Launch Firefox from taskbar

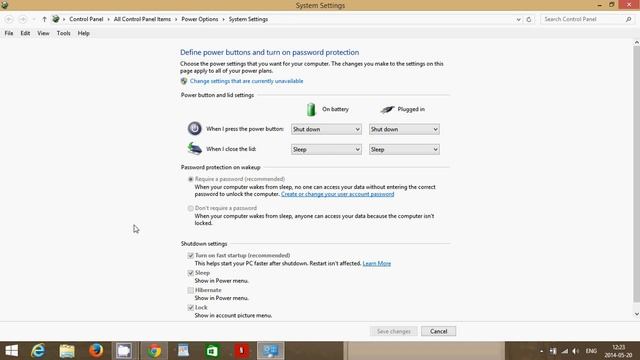(96, 351)
